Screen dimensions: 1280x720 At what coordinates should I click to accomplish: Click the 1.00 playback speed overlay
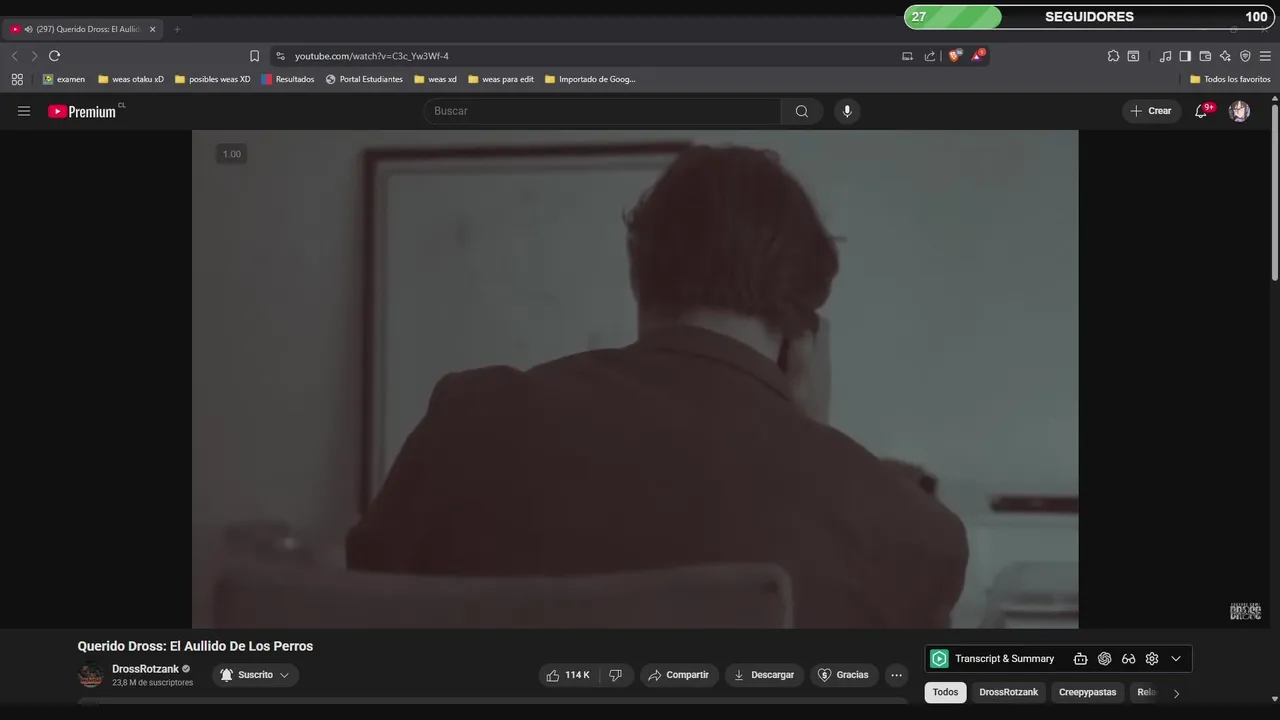[231, 154]
